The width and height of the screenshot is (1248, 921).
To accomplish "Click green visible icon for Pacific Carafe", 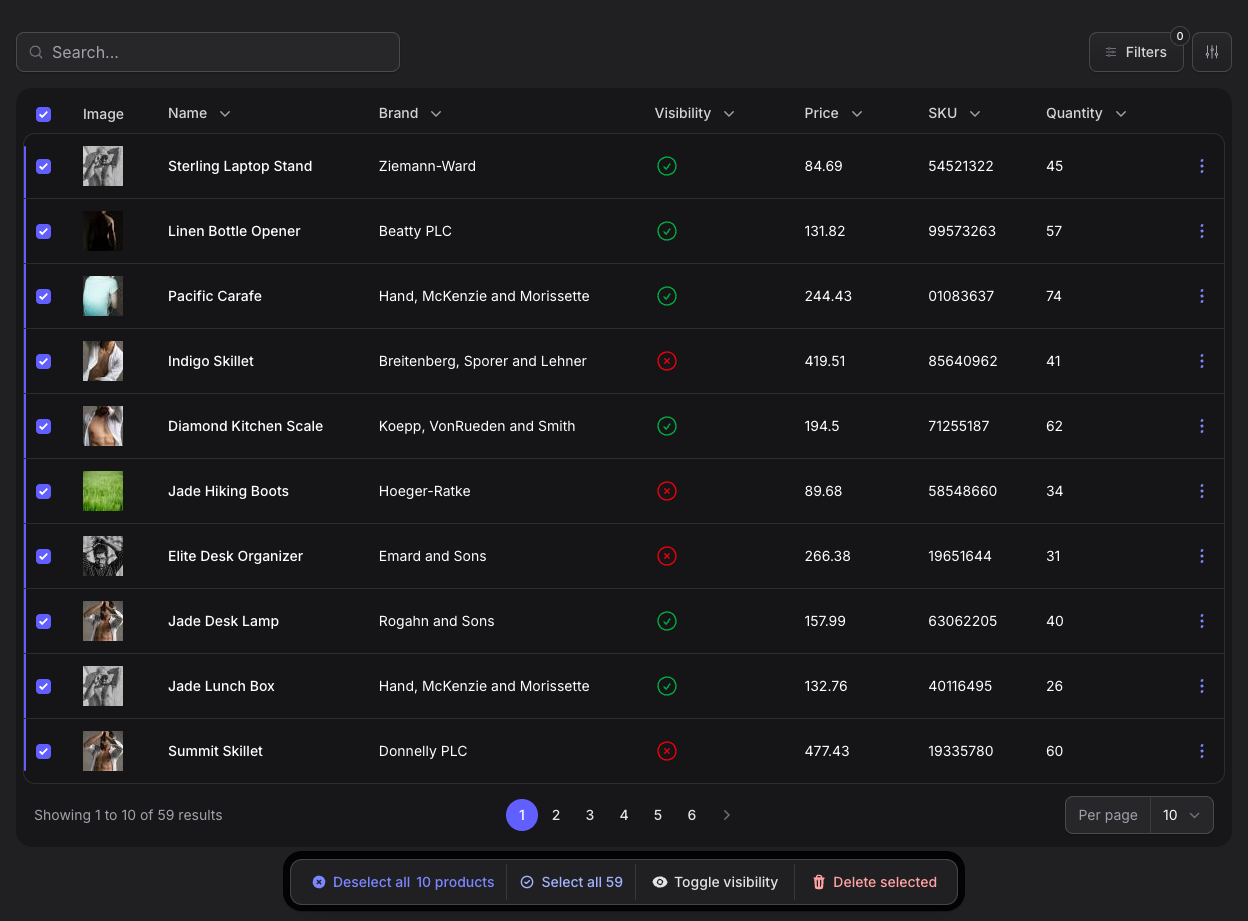I will [667, 296].
